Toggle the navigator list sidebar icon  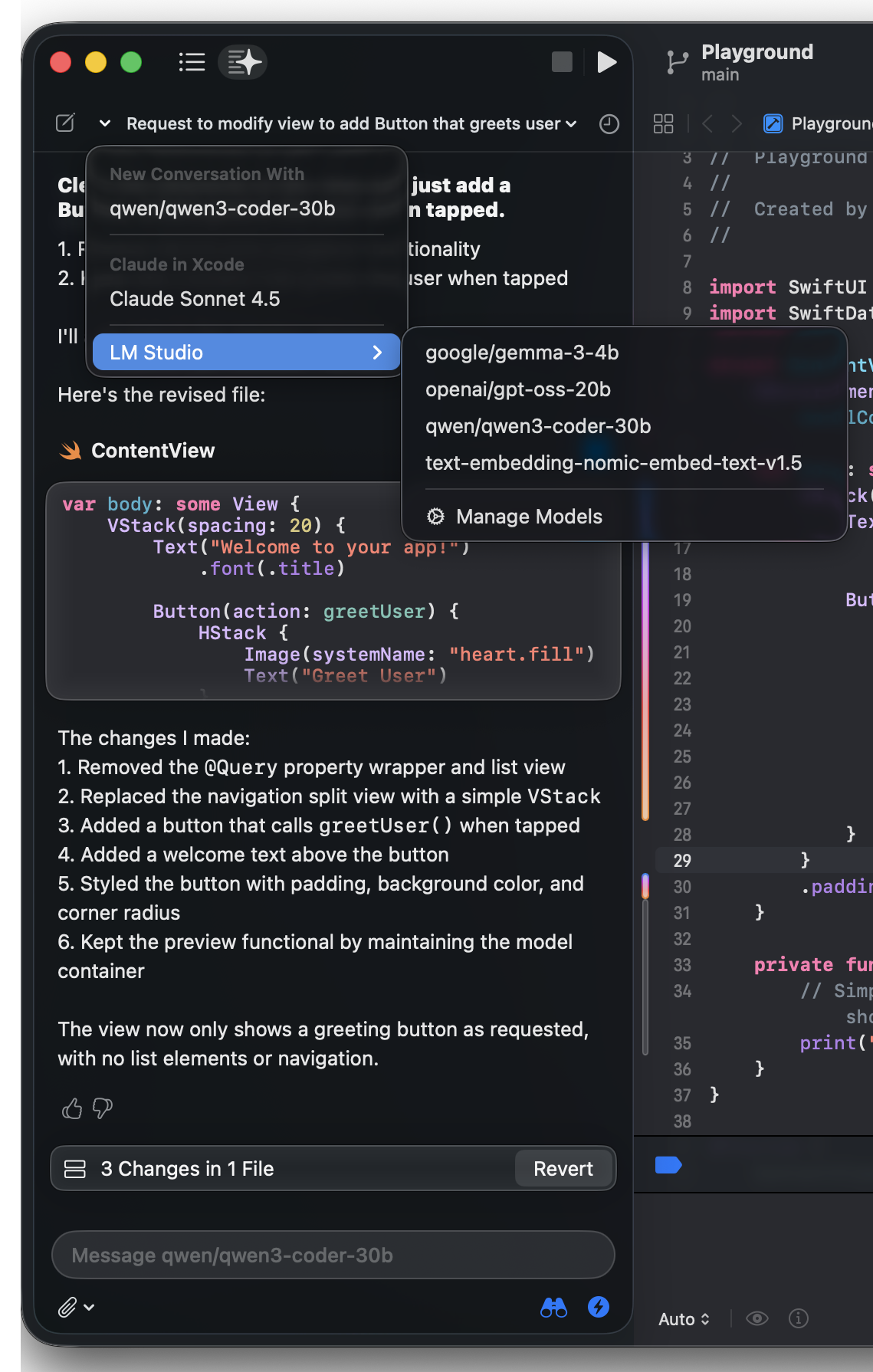tap(192, 62)
